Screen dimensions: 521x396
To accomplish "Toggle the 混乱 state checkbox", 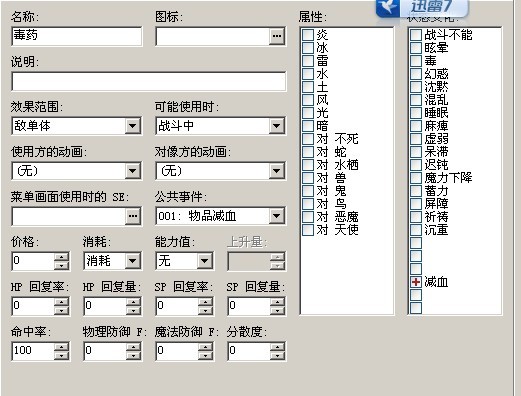I will (x=416, y=100).
